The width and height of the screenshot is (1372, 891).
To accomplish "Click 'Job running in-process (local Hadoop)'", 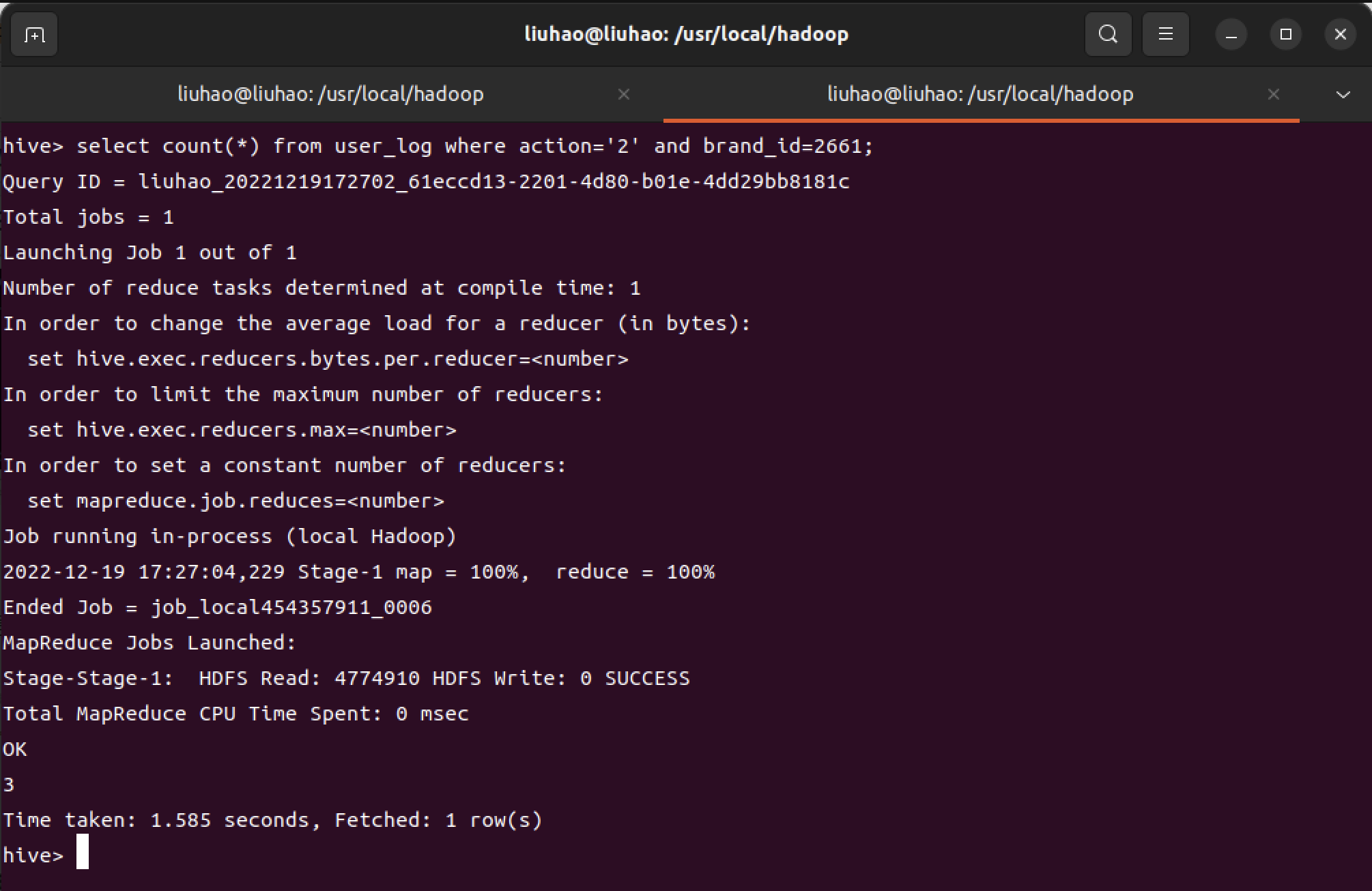I will [x=230, y=536].
